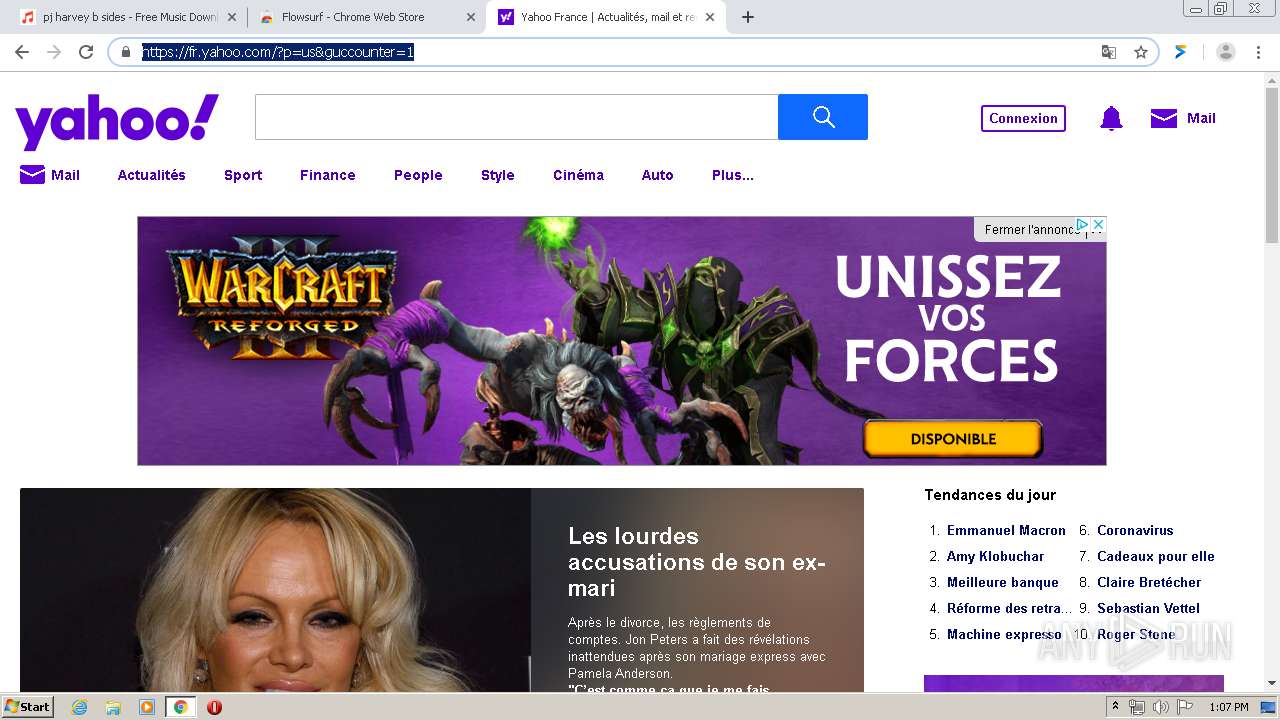Open trending topic Amy Klobuchar
This screenshot has width=1280, height=720.
click(995, 556)
